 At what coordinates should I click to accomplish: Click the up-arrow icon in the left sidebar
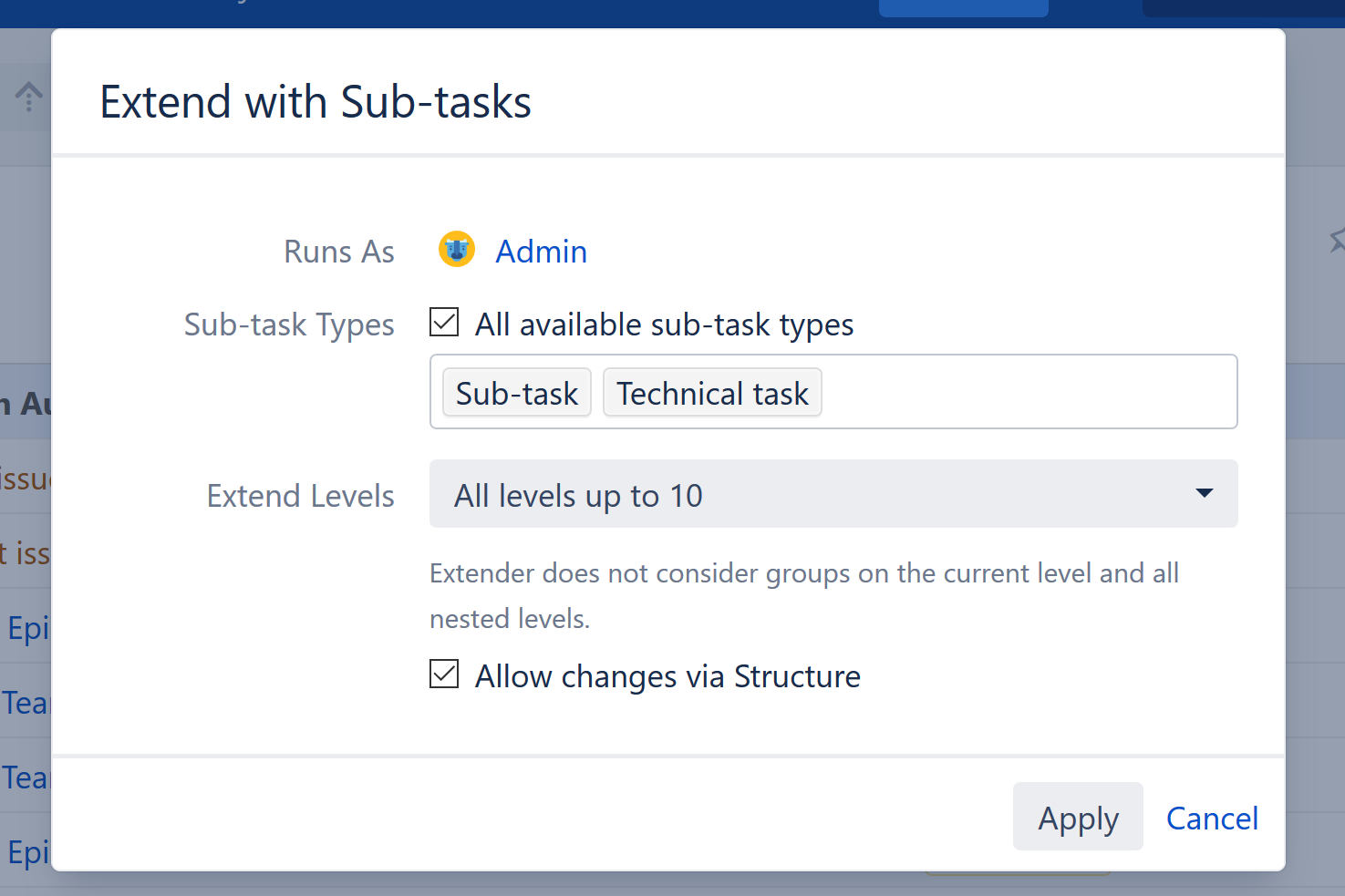click(x=28, y=96)
